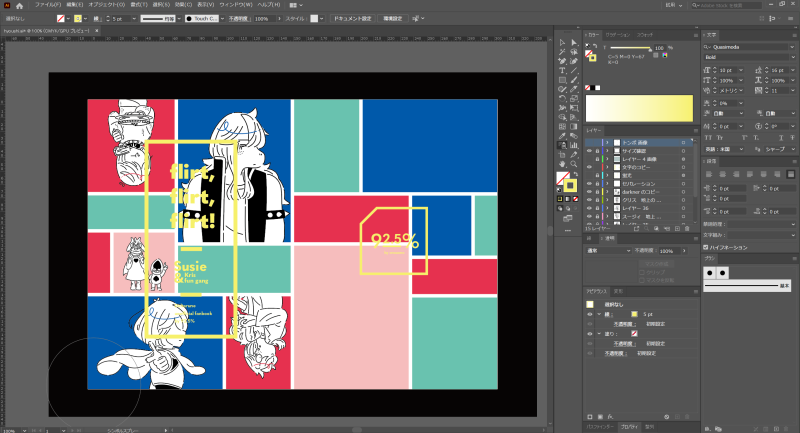Open the オブジェクト(O) menu
800x433 pixels.
click(x=105, y=5)
